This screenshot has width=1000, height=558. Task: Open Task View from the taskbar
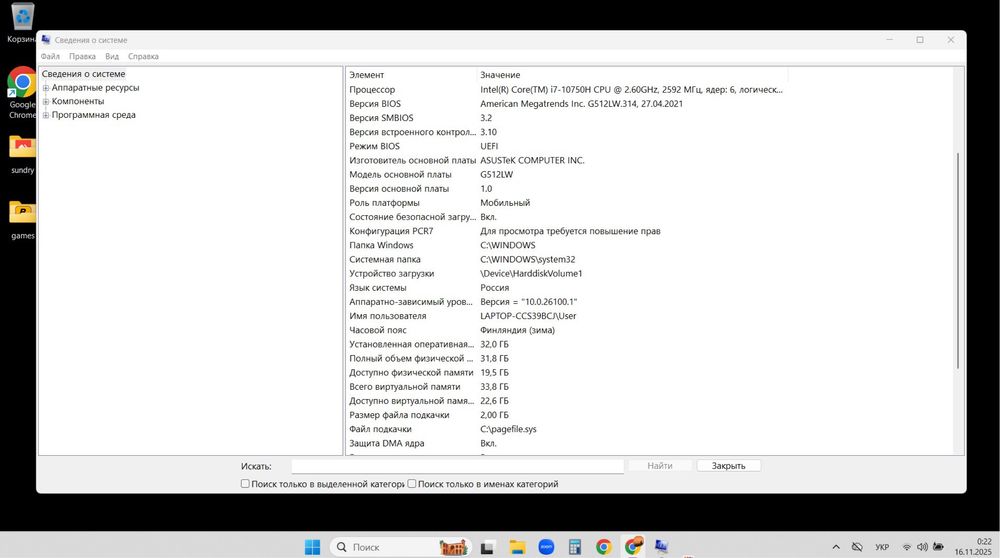[488, 547]
